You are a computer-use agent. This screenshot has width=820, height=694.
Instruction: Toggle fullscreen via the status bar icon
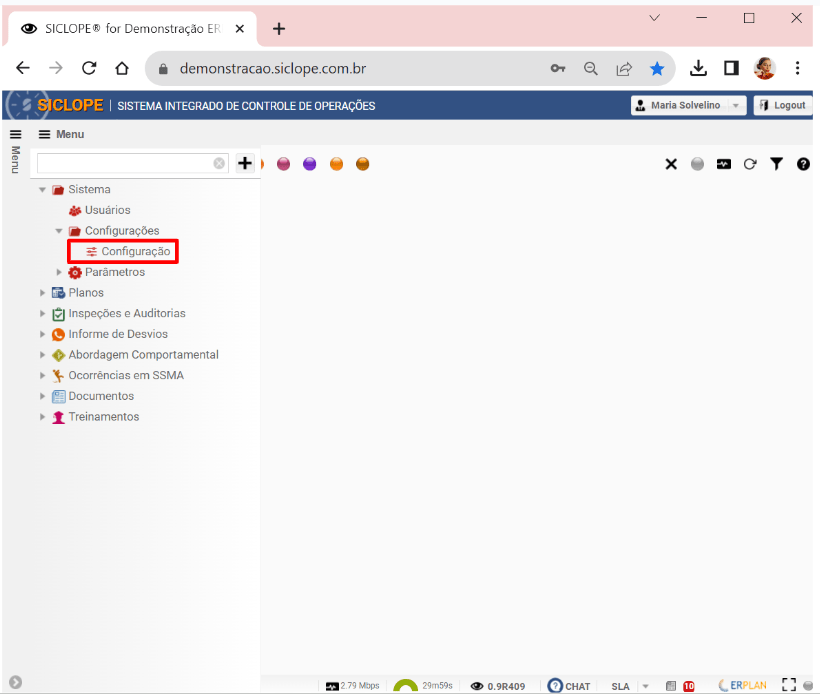coord(789,685)
